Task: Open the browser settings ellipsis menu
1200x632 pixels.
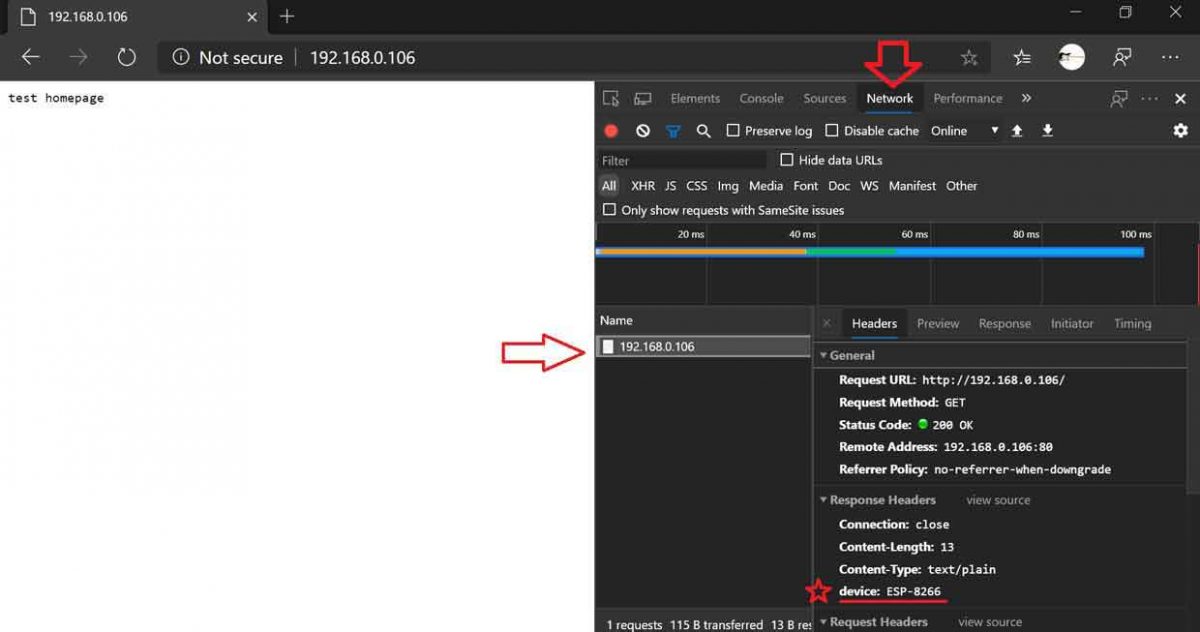Action: [x=1171, y=58]
